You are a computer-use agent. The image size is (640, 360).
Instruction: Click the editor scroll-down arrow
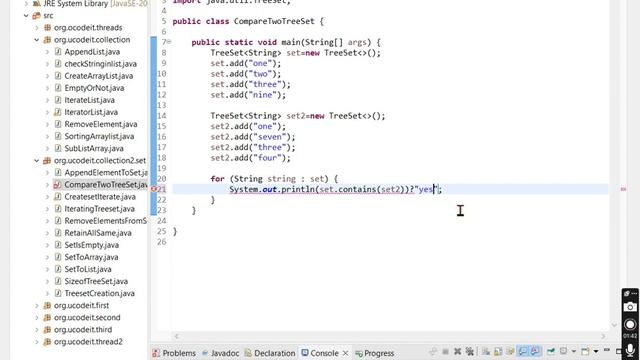tap(614, 325)
